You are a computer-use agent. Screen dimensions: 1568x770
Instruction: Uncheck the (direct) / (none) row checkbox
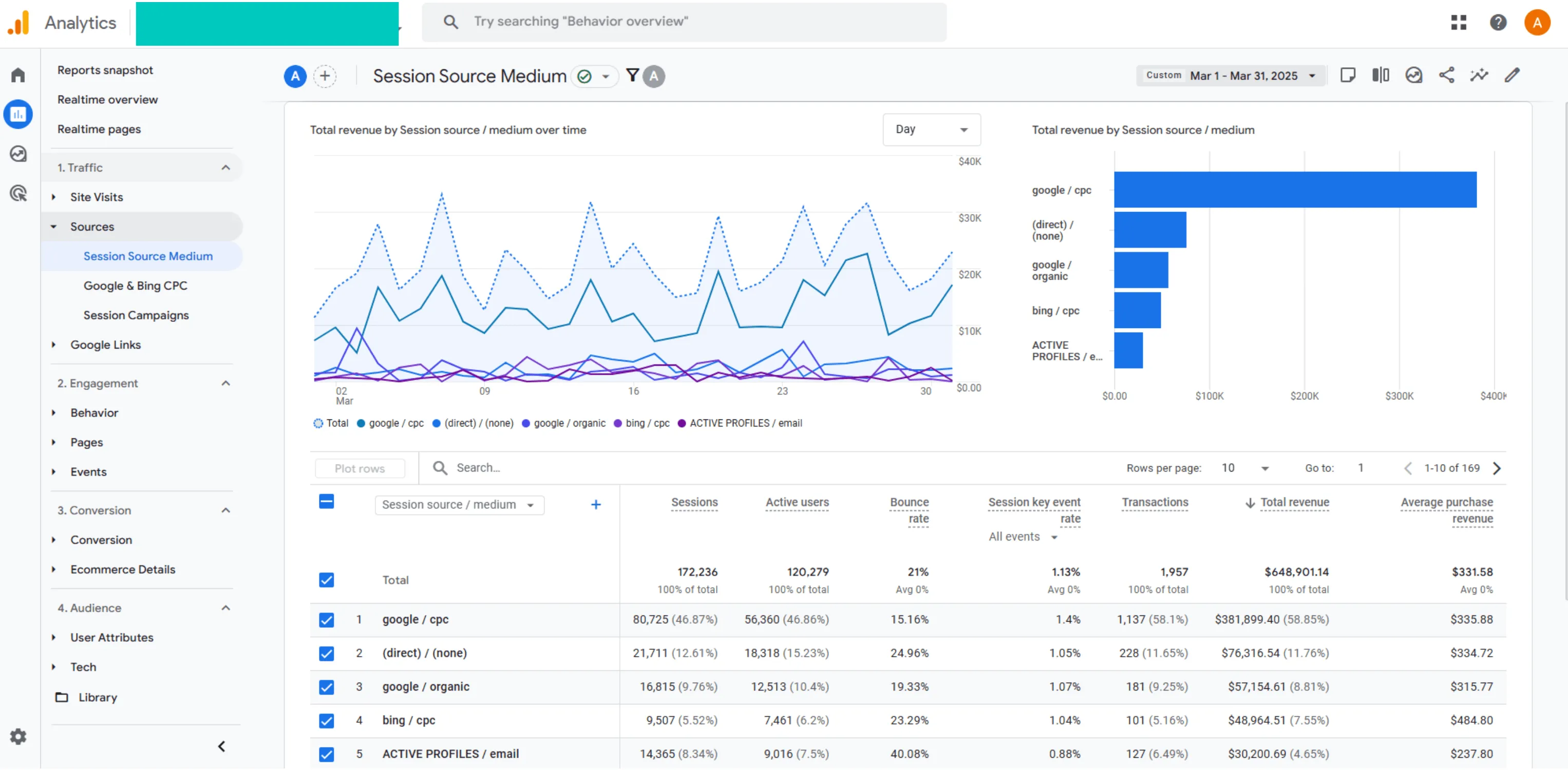(326, 654)
